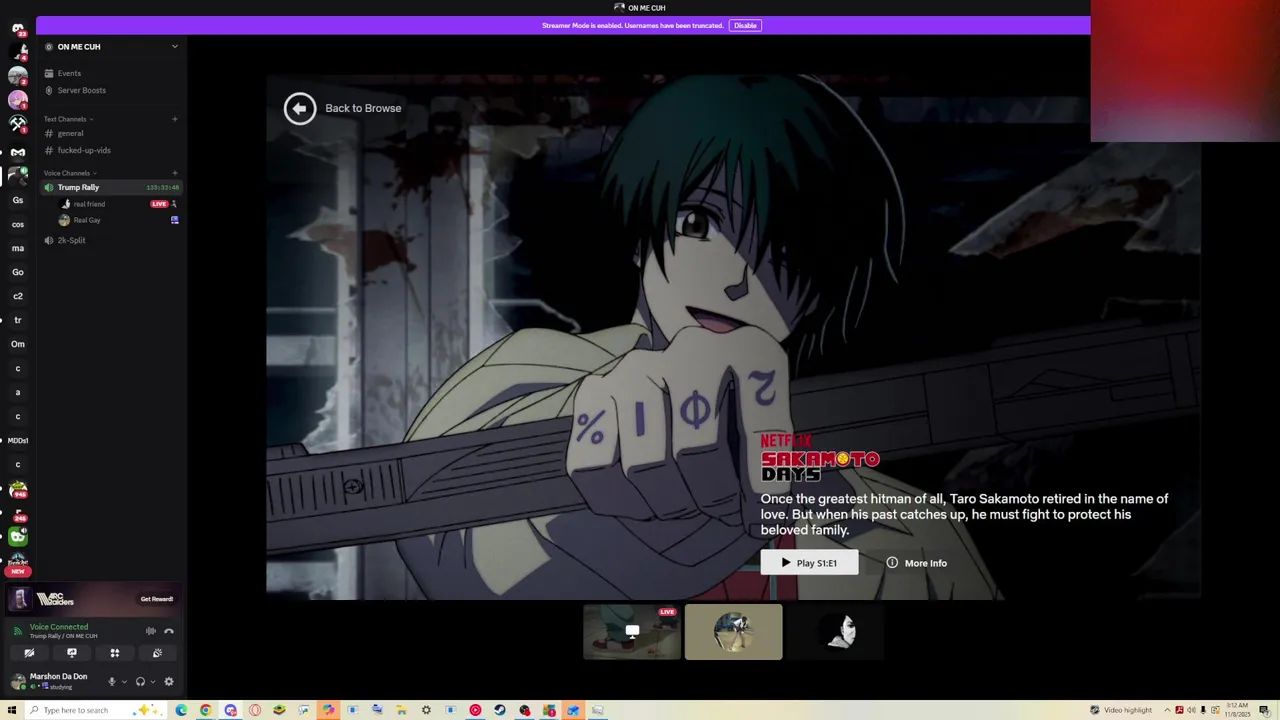
Task: Open soundboard icon in voice panel
Action: click(157, 653)
